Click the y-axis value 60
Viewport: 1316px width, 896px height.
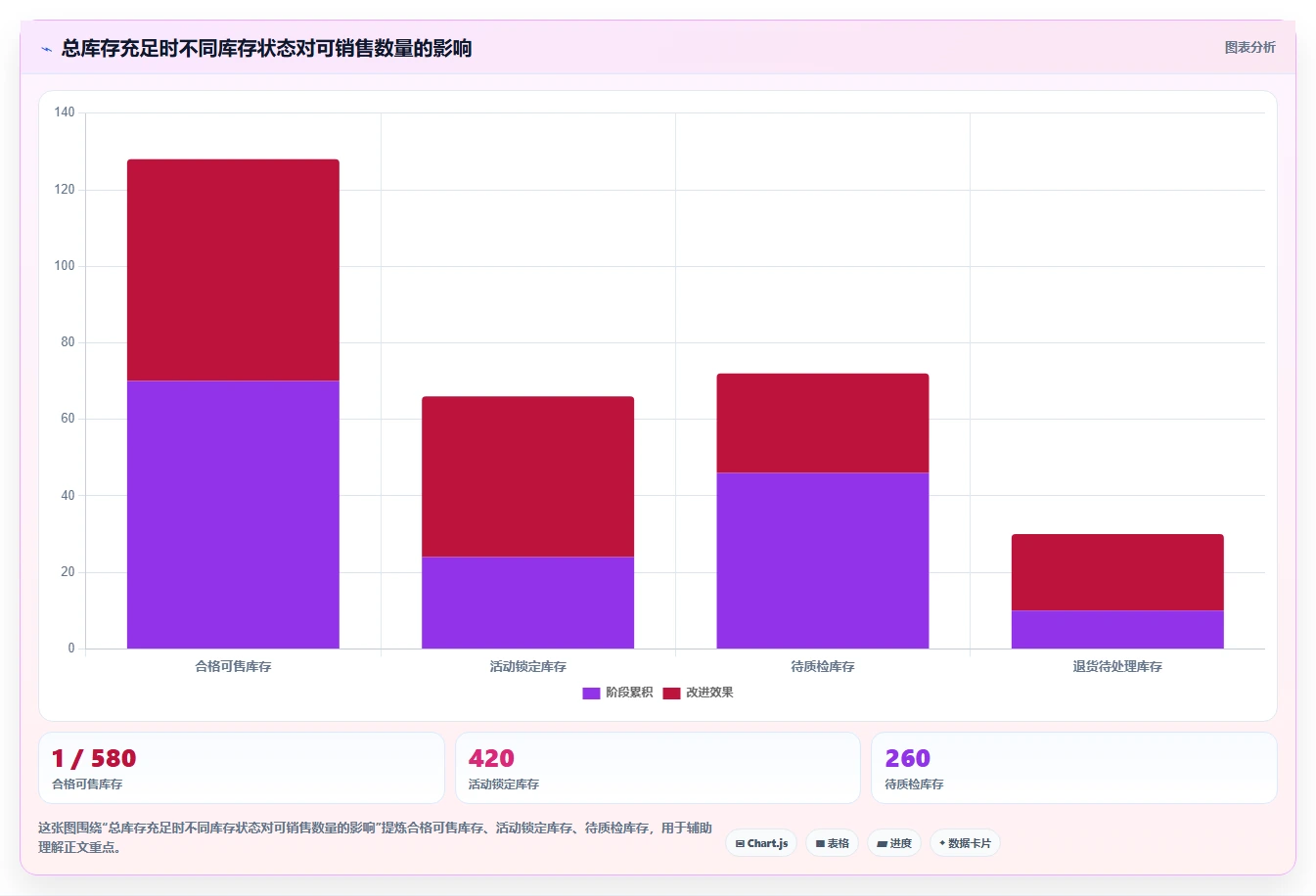[x=68, y=419]
